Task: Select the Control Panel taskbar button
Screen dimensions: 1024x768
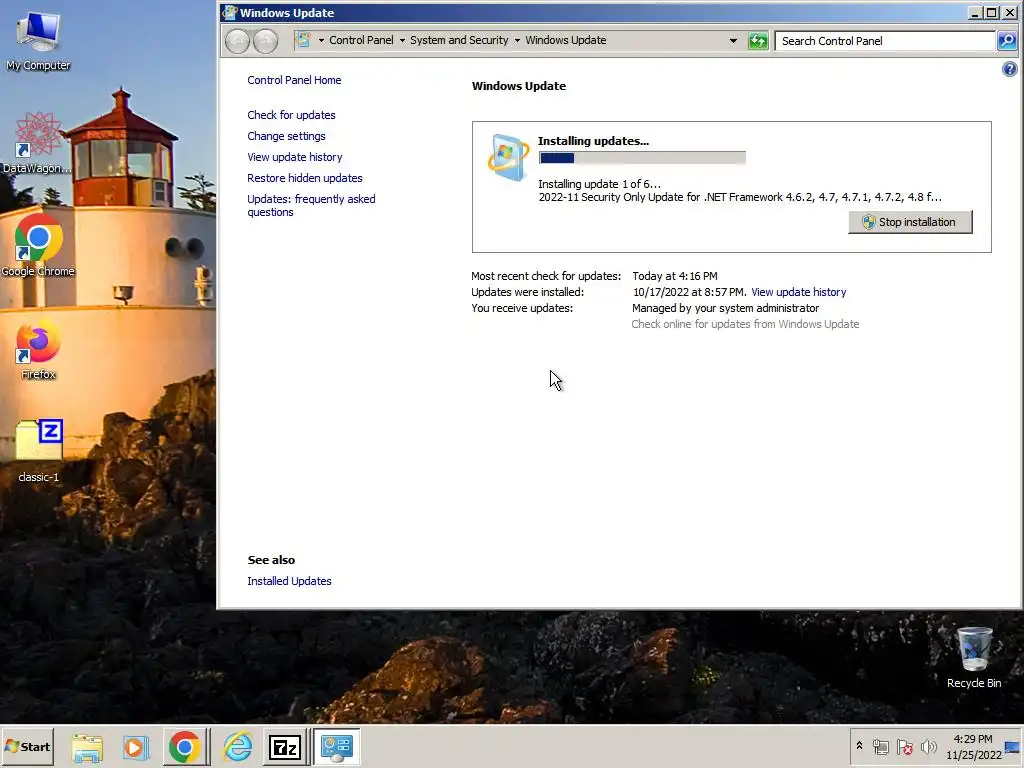Action: coord(337,747)
